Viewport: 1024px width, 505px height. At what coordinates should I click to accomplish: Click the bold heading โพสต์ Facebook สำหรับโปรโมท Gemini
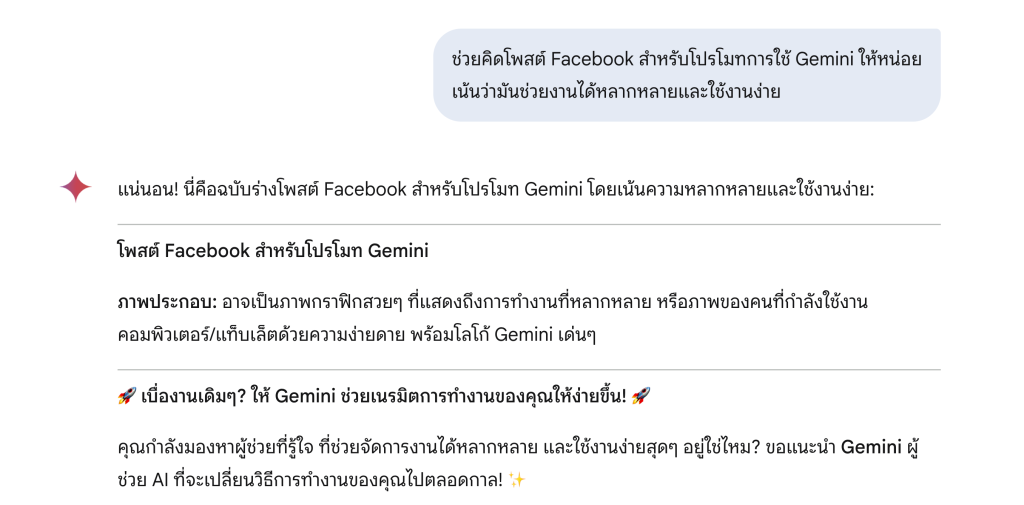pos(273,250)
